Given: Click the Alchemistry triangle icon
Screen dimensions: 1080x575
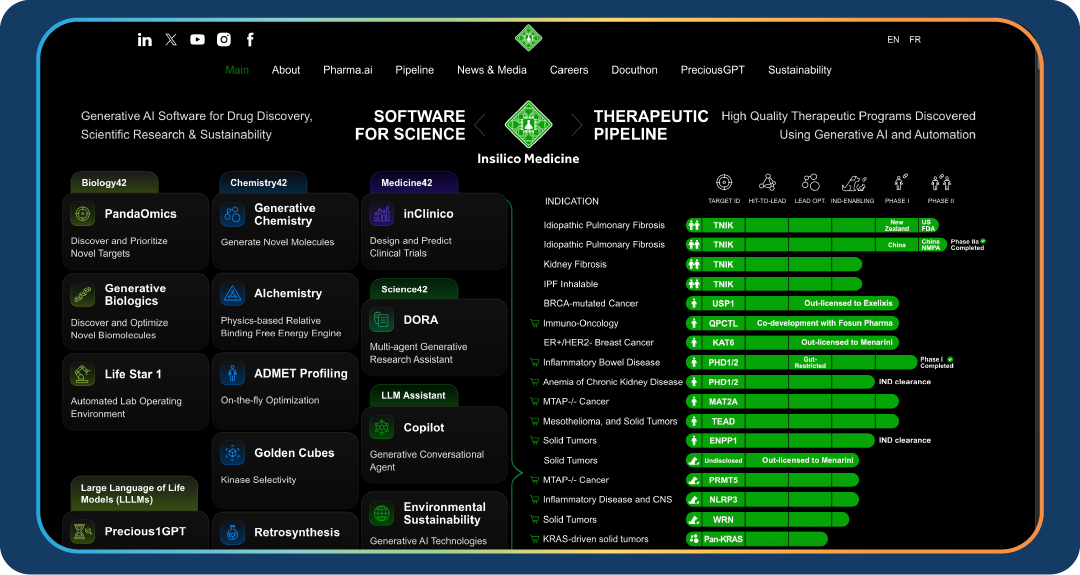Looking at the screenshot, I should point(233,294).
